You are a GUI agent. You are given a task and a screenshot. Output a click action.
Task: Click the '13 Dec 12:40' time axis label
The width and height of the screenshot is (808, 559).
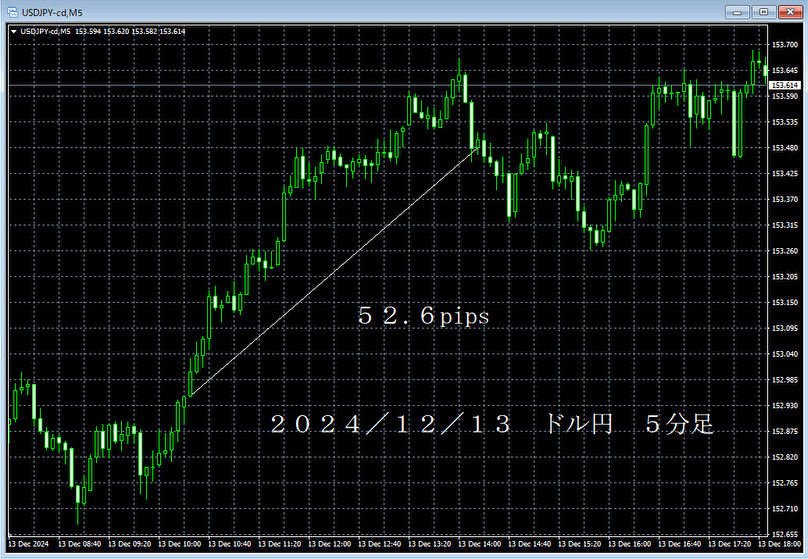pos(379,544)
